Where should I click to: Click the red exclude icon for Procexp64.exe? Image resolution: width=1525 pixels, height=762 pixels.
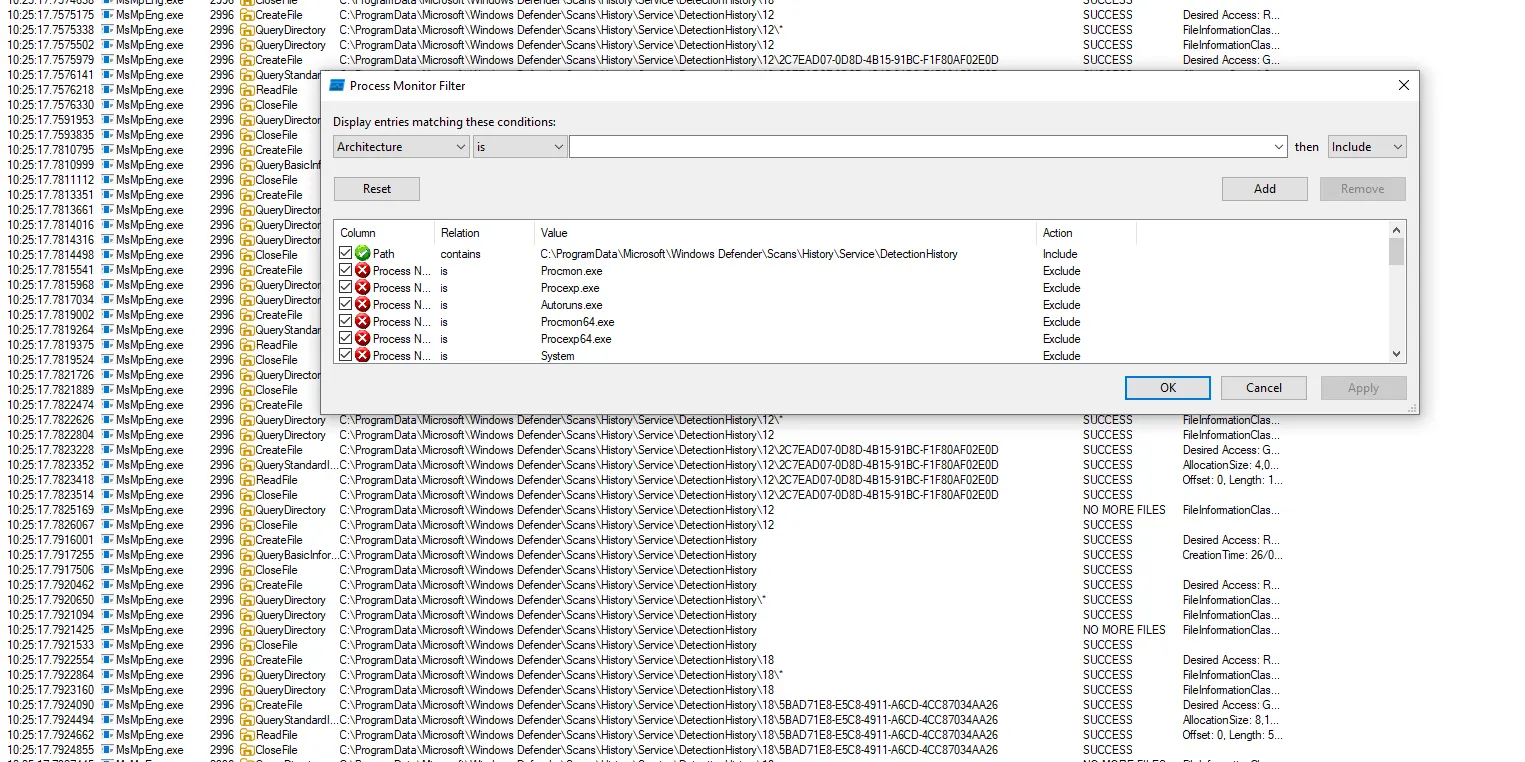[x=362, y=339]
